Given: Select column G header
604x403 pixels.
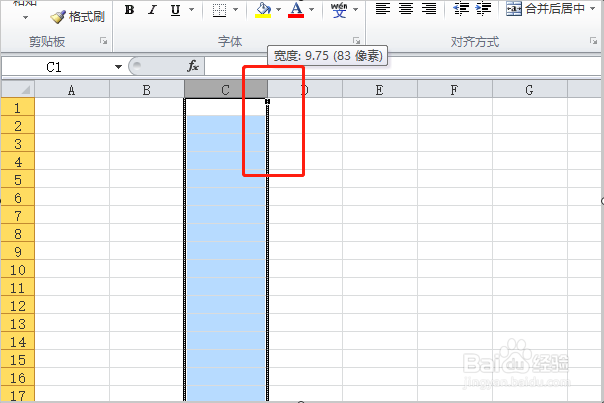Looking at the screenshot, I should click(529, 90).
